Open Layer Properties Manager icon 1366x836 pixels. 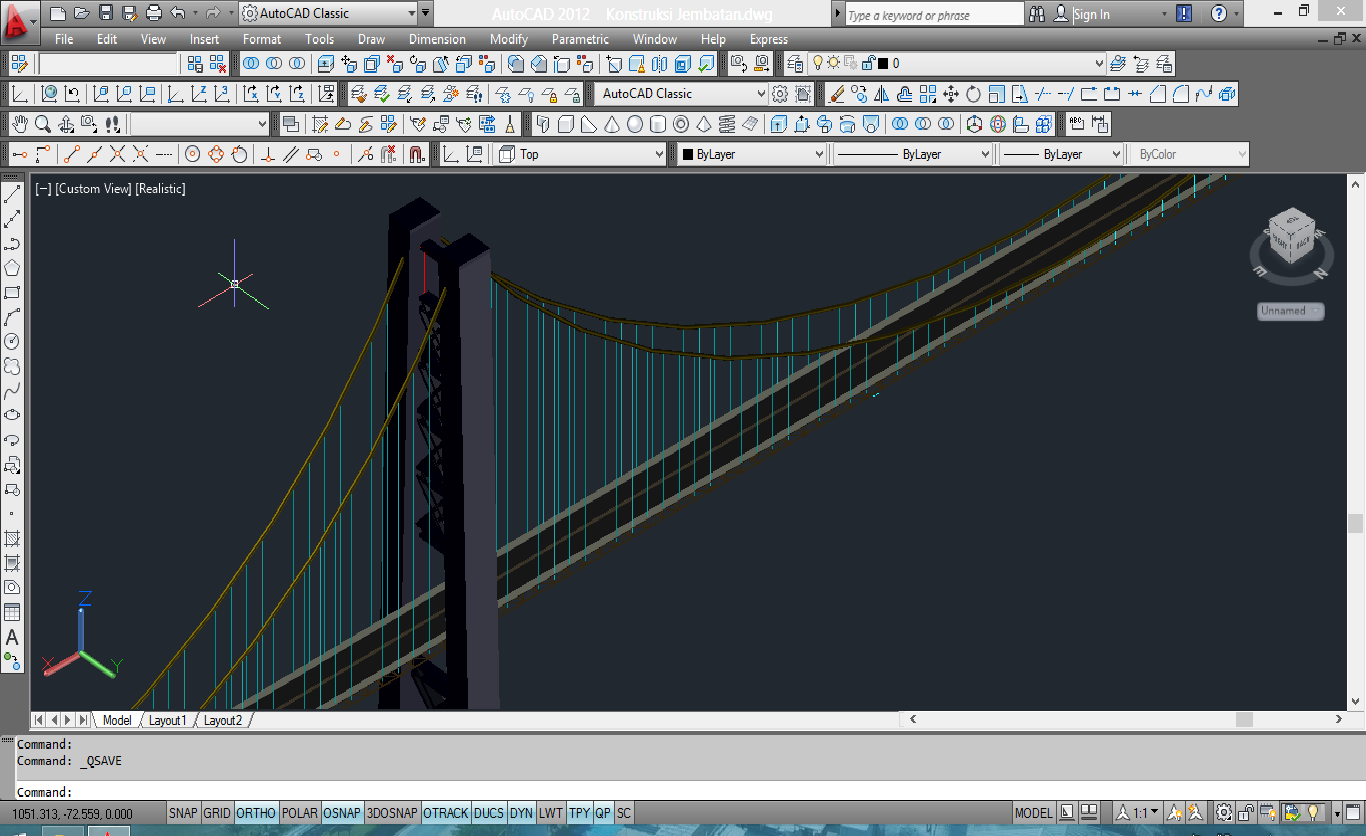[x=796, y=63]
